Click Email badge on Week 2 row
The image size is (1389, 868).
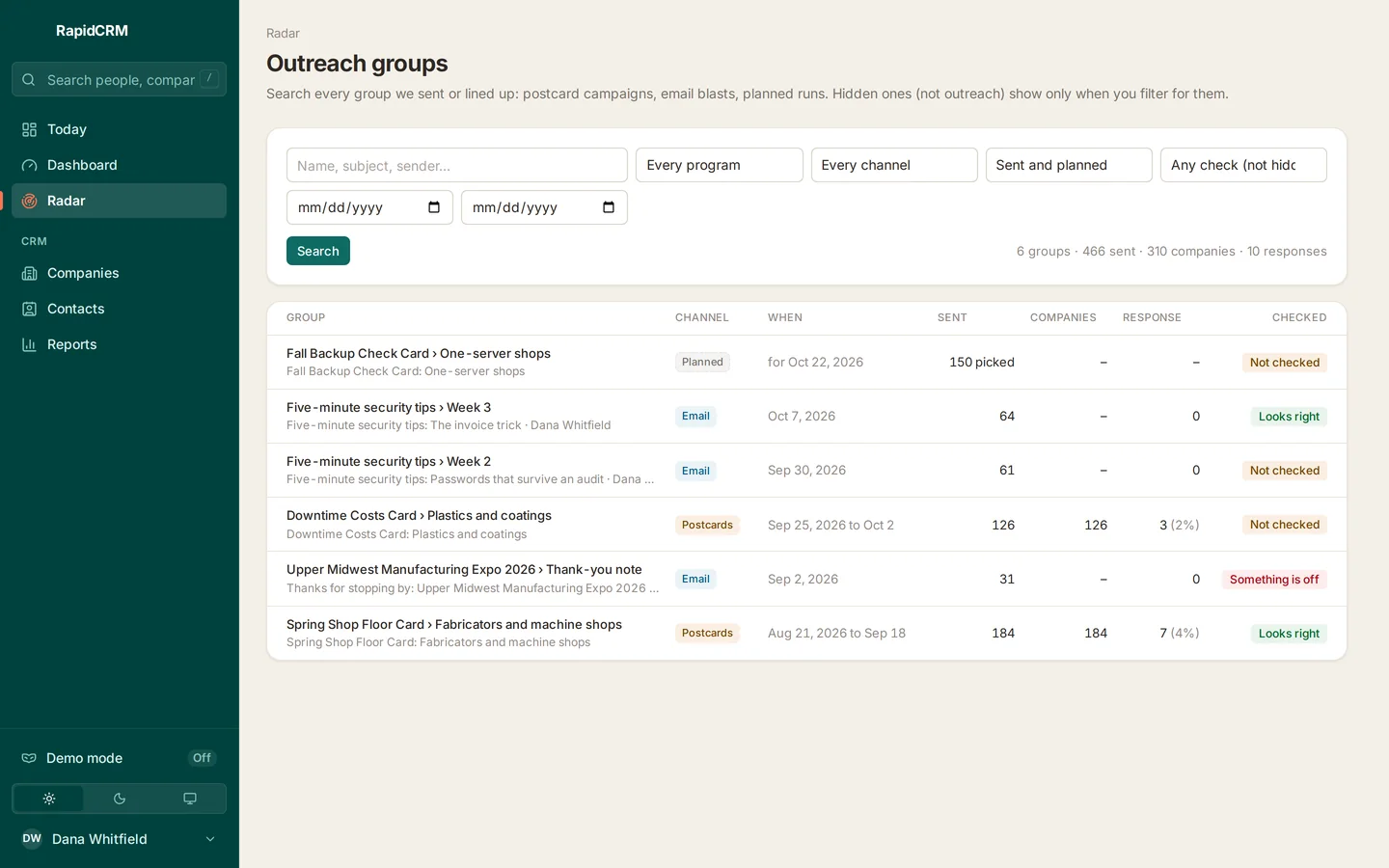point(695,471)
